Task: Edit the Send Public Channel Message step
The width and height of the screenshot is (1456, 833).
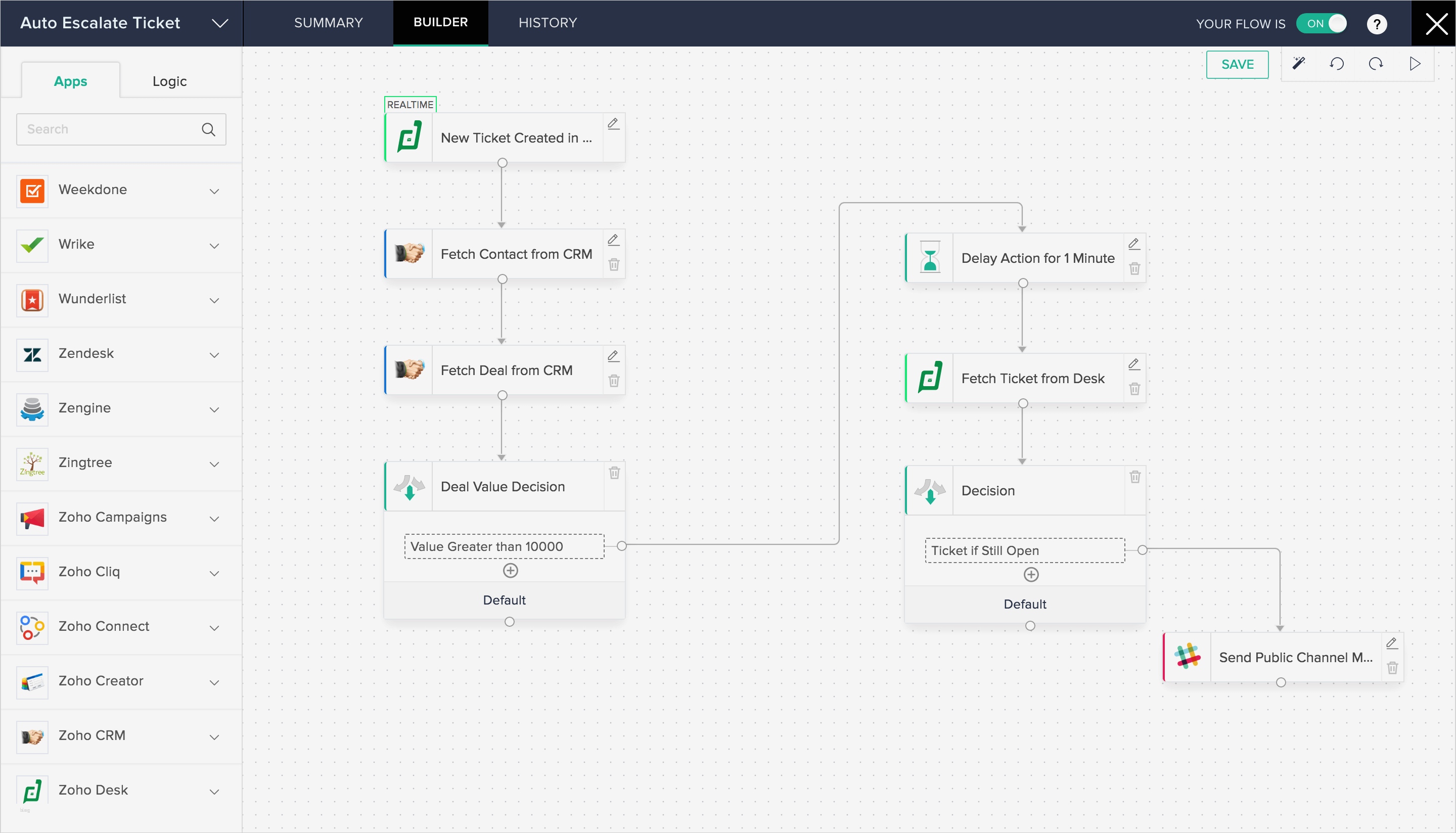Action: click(1392, 643)
